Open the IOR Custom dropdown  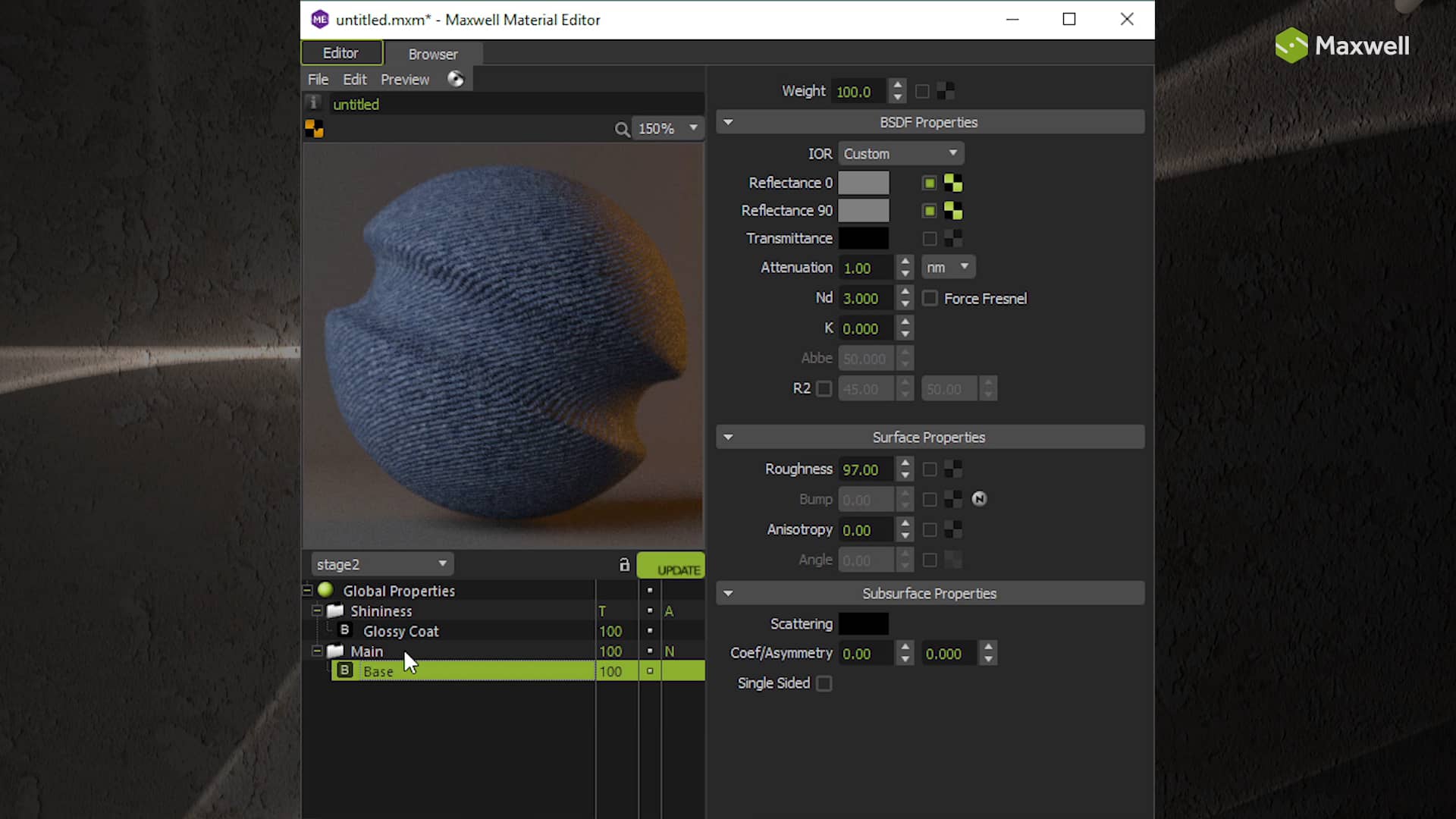(901, 153)
